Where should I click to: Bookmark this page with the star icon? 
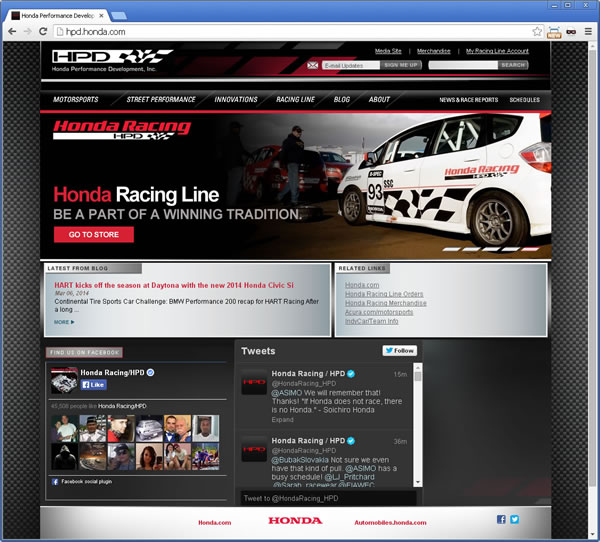pyautogui.click(x=537, y=32)
